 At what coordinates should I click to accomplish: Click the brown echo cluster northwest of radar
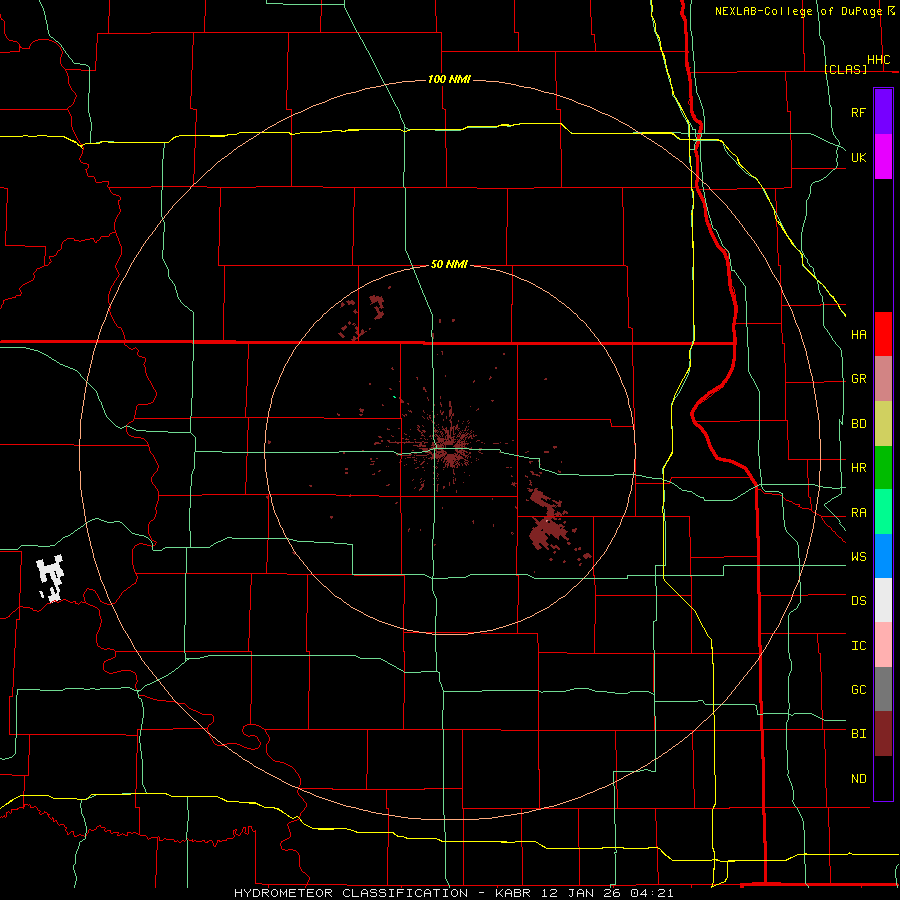point(363,318)
